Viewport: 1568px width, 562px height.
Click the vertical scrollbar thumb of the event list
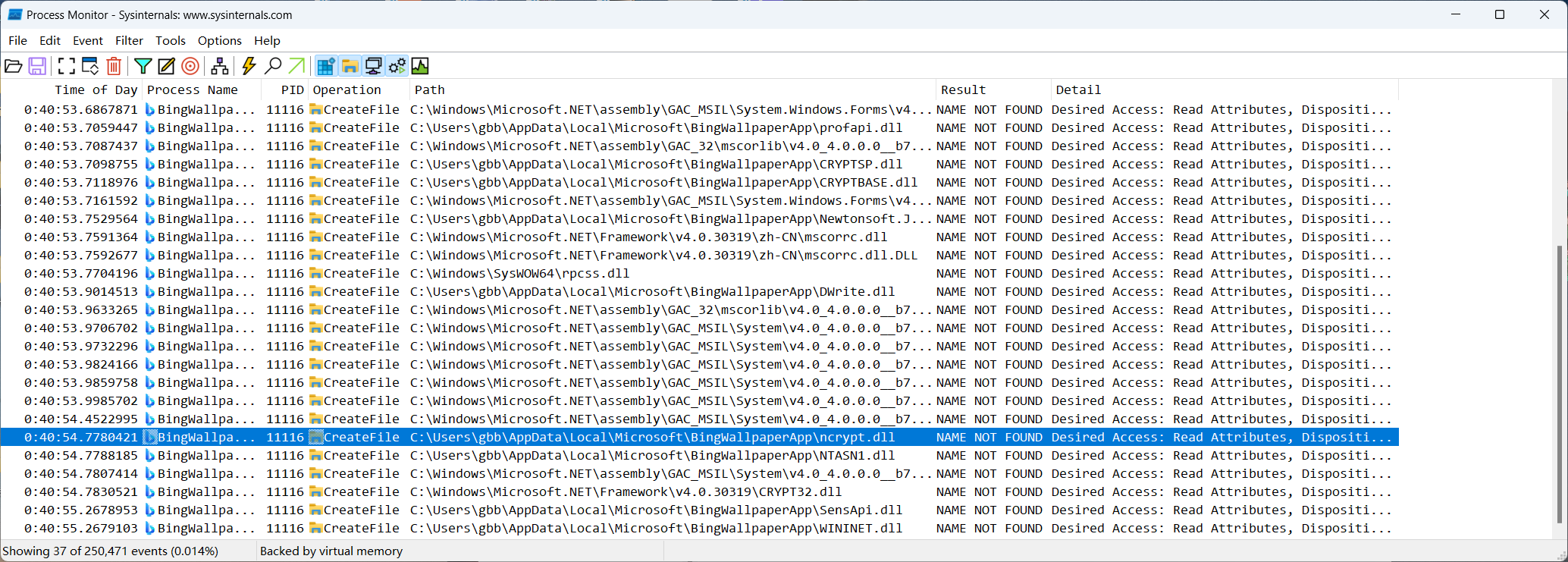[1560, 384]
